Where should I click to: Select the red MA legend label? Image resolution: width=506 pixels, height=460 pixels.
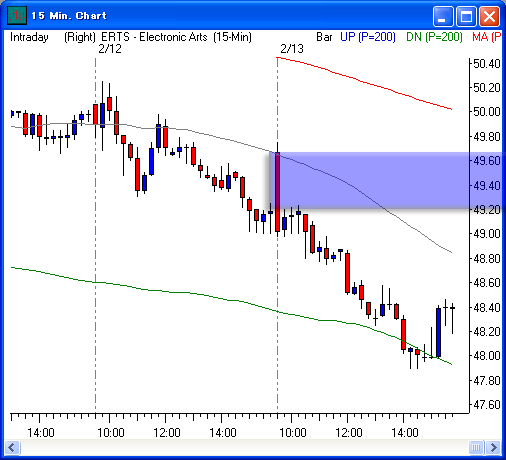pyautogui.click(x=487, y=37)
